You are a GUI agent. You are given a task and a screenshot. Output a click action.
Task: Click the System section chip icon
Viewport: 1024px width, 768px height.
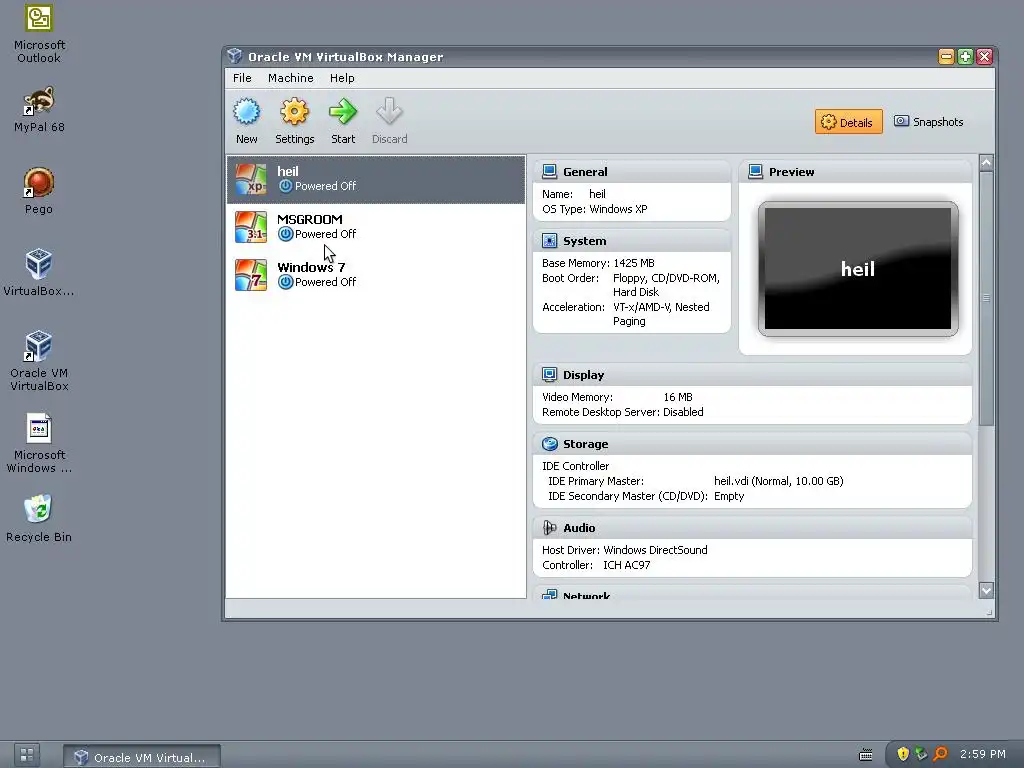point(549,241)
